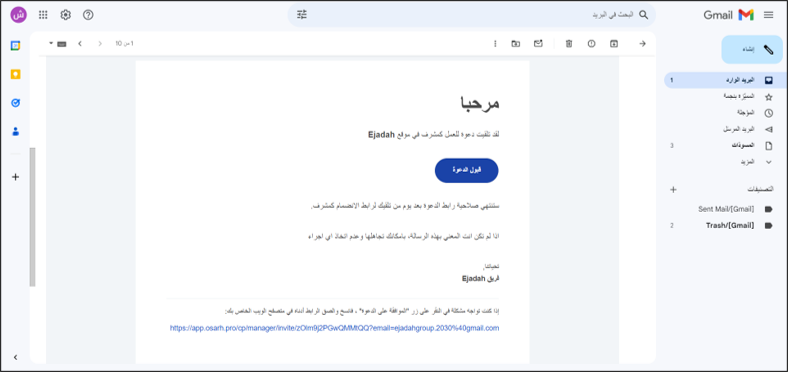Open Google Keep side panel

16,74
